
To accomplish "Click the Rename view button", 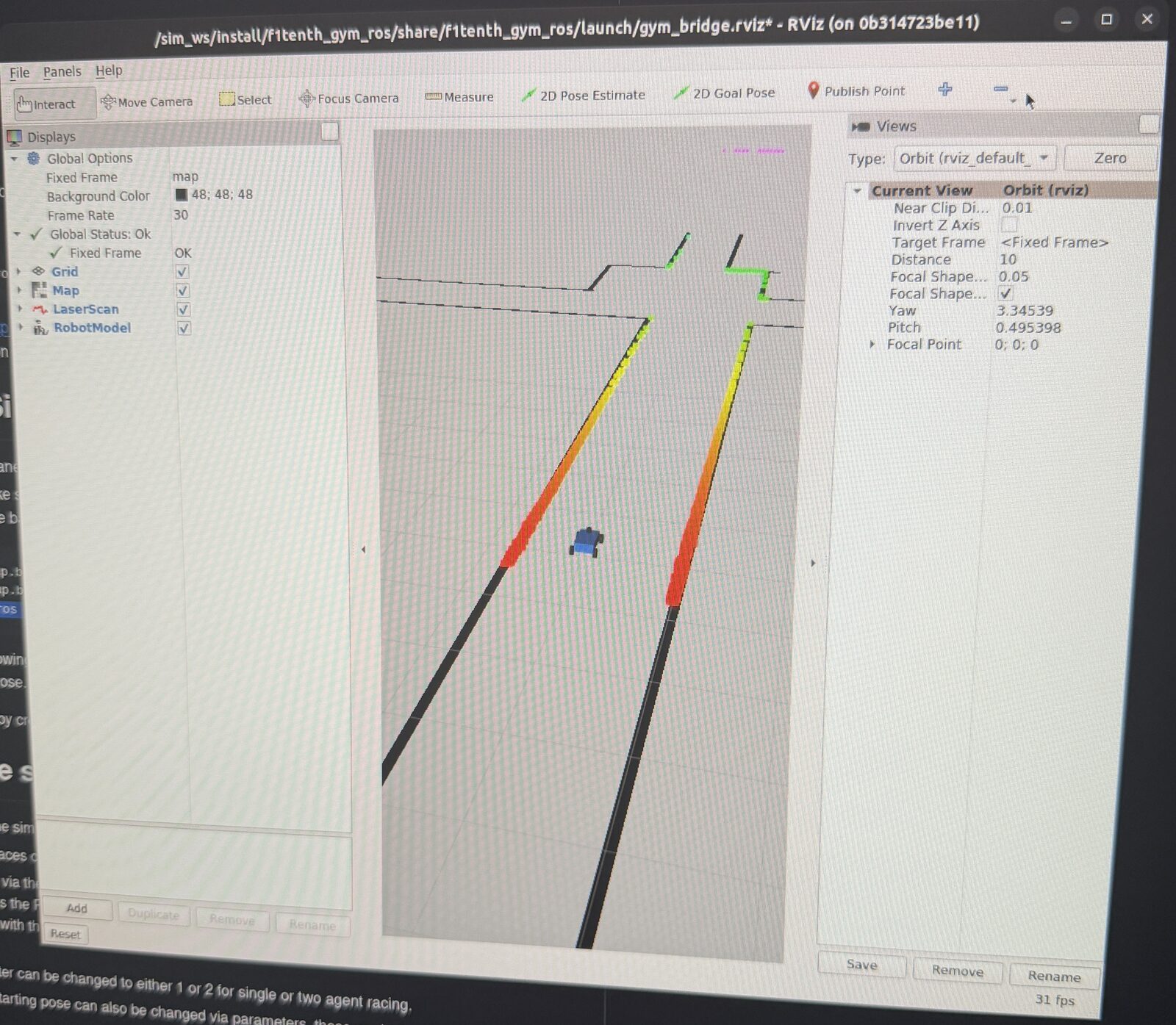I will [x=1054, y=976].
